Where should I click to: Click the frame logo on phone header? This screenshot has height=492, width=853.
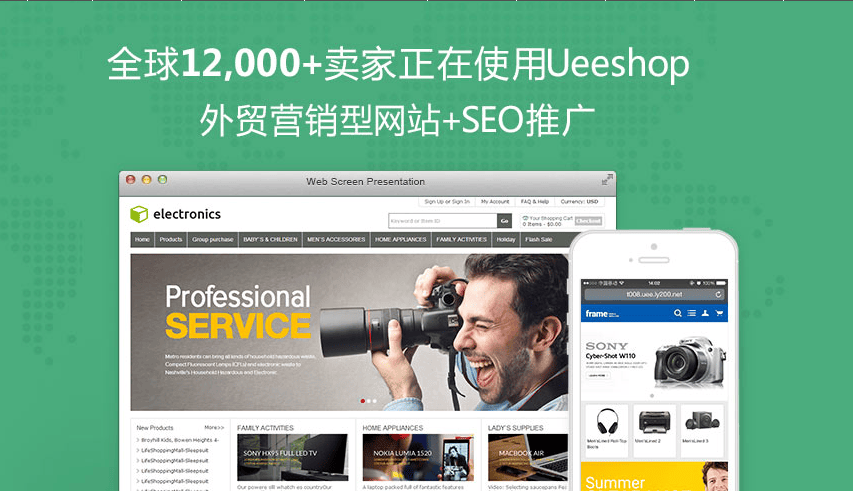[597, 313]
